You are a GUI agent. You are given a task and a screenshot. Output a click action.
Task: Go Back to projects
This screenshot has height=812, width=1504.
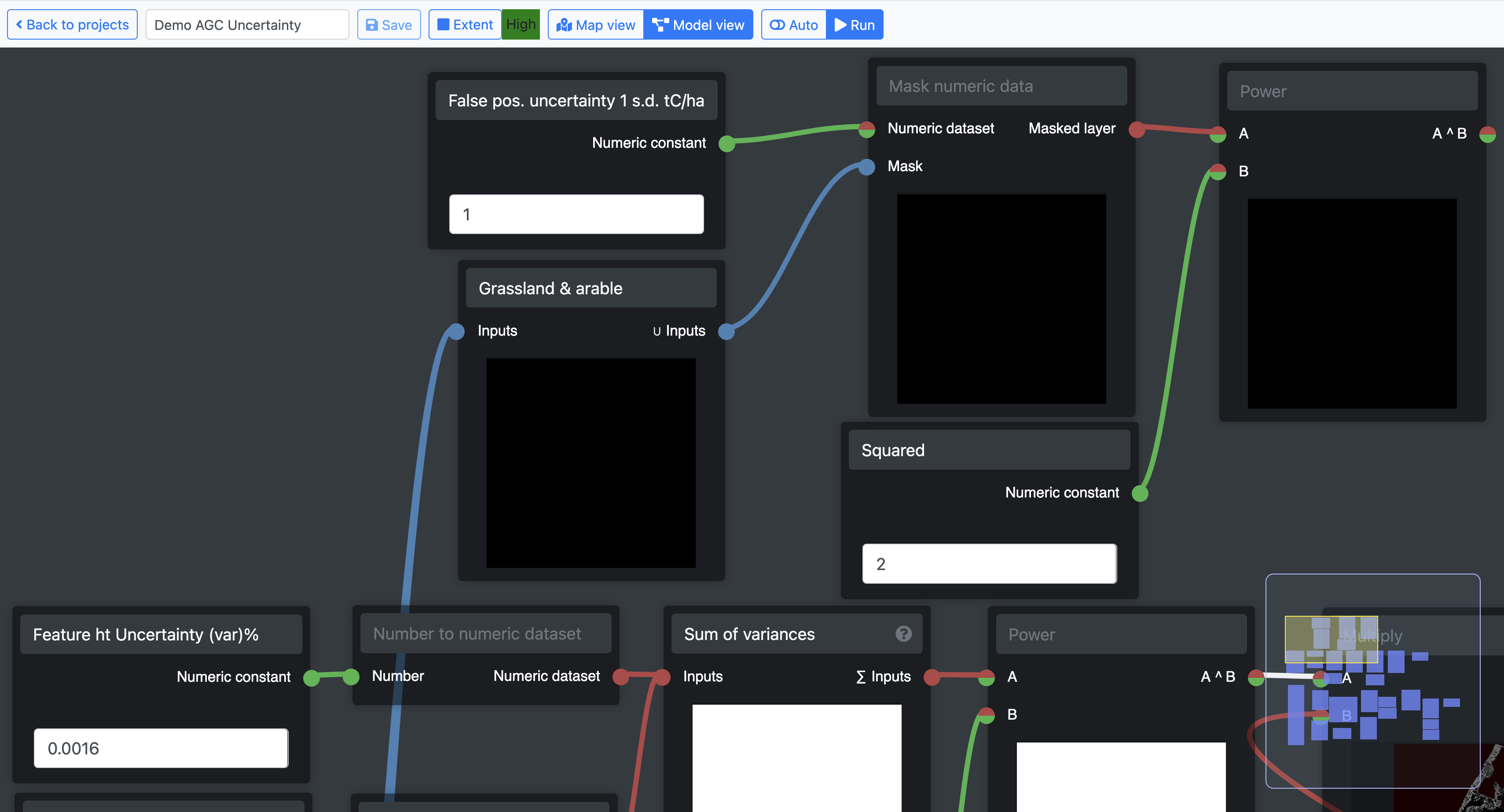point(73,25)
